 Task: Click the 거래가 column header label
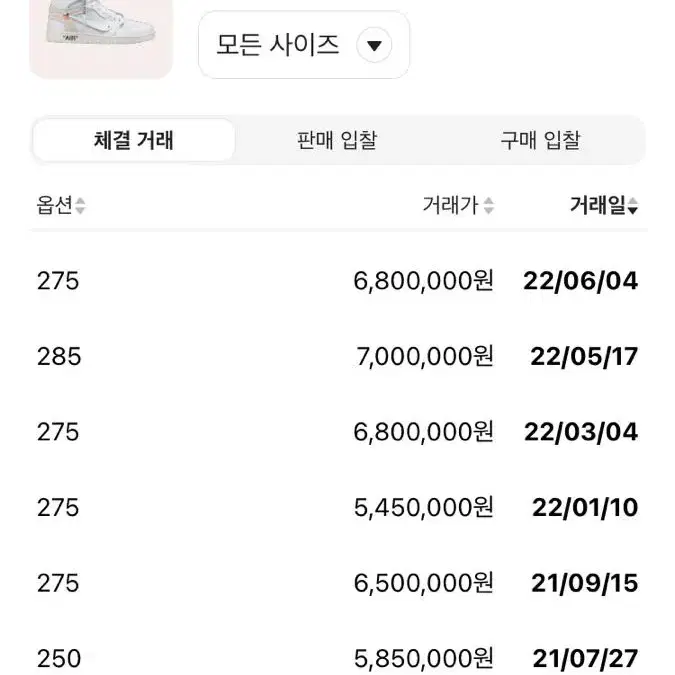click(451, 205)
